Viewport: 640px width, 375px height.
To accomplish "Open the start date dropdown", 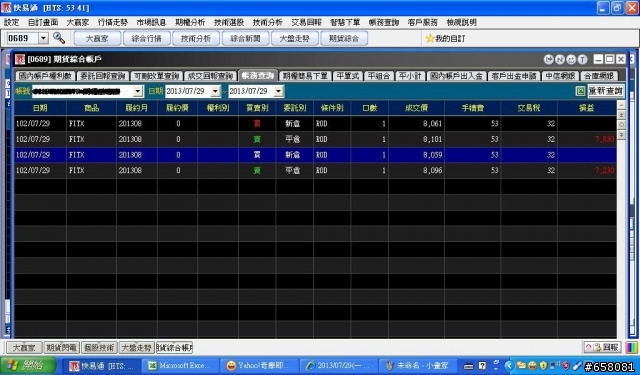I will (216, 91).
